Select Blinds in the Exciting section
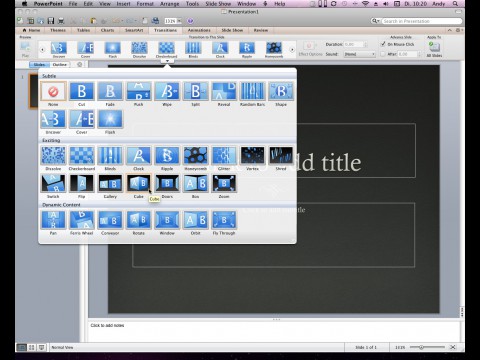 (x=110, y=155)
